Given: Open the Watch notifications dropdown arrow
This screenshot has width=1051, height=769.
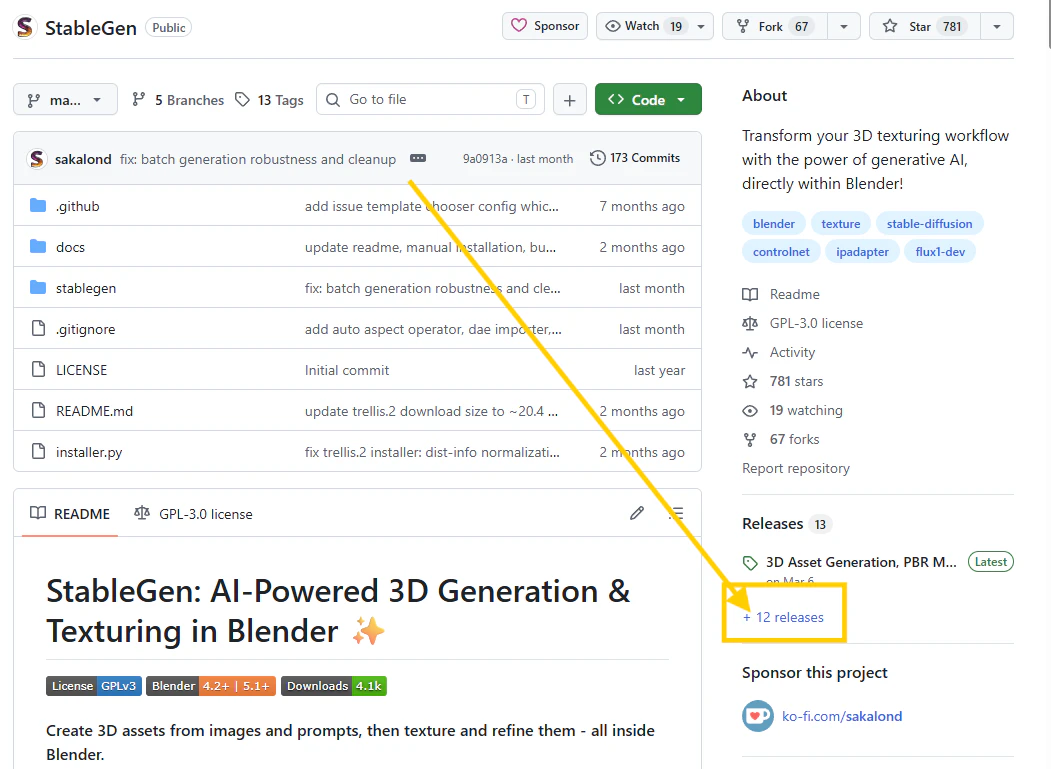Looking at the screenshot, I should 701,26.
